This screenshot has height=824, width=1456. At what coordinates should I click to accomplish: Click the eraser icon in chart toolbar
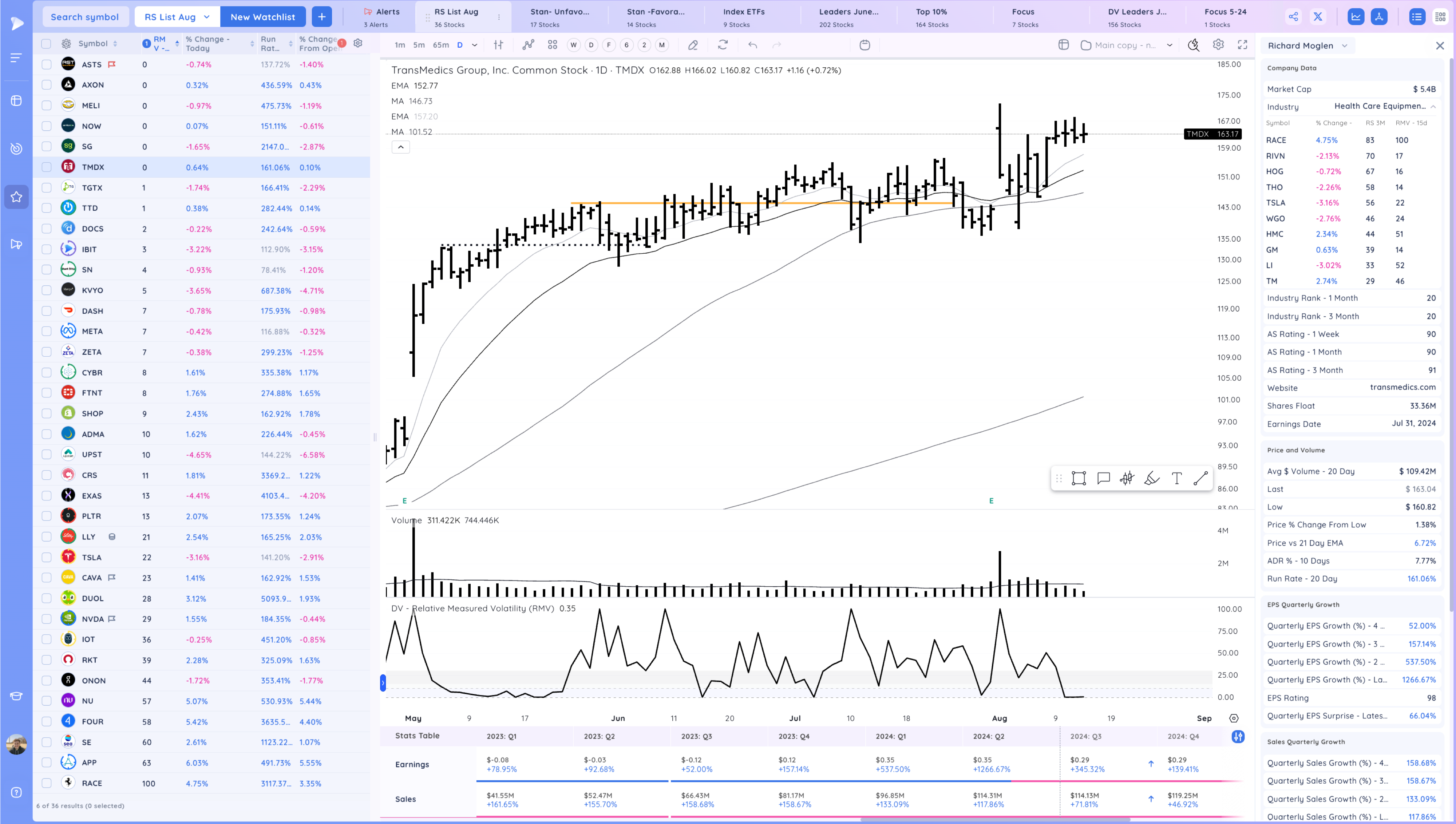[693, 45]
